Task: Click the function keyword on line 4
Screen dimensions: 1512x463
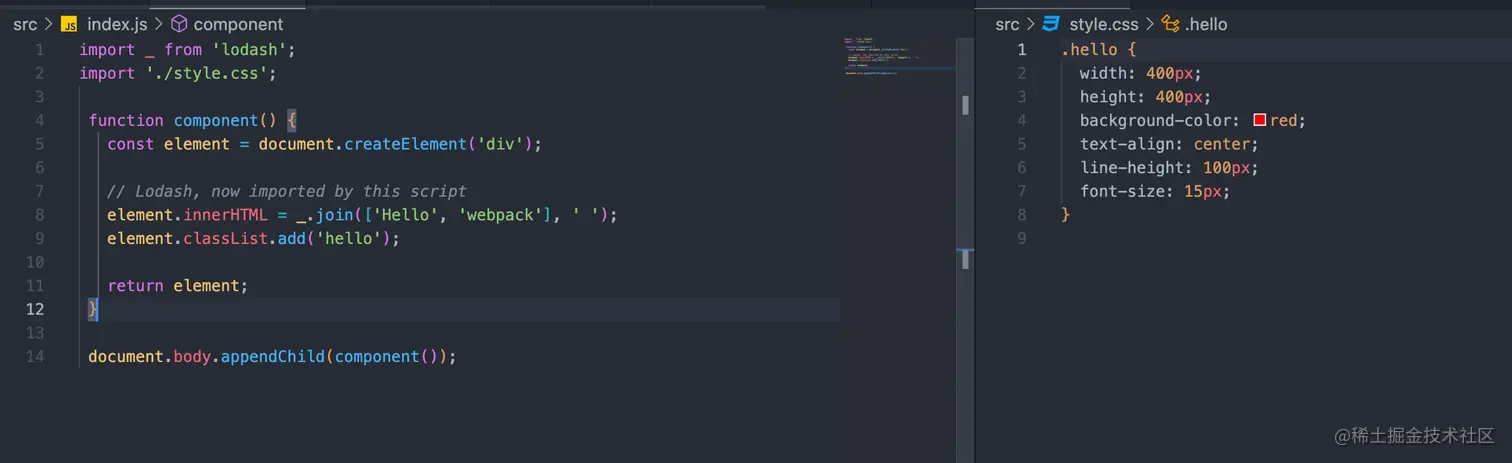Action: point(126,120)
